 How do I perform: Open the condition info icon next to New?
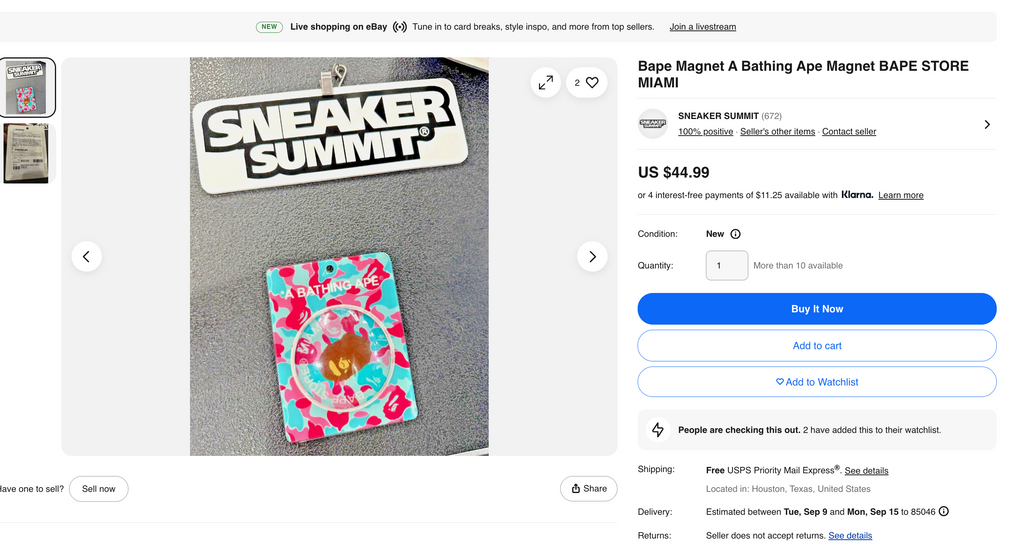(735, 234)
